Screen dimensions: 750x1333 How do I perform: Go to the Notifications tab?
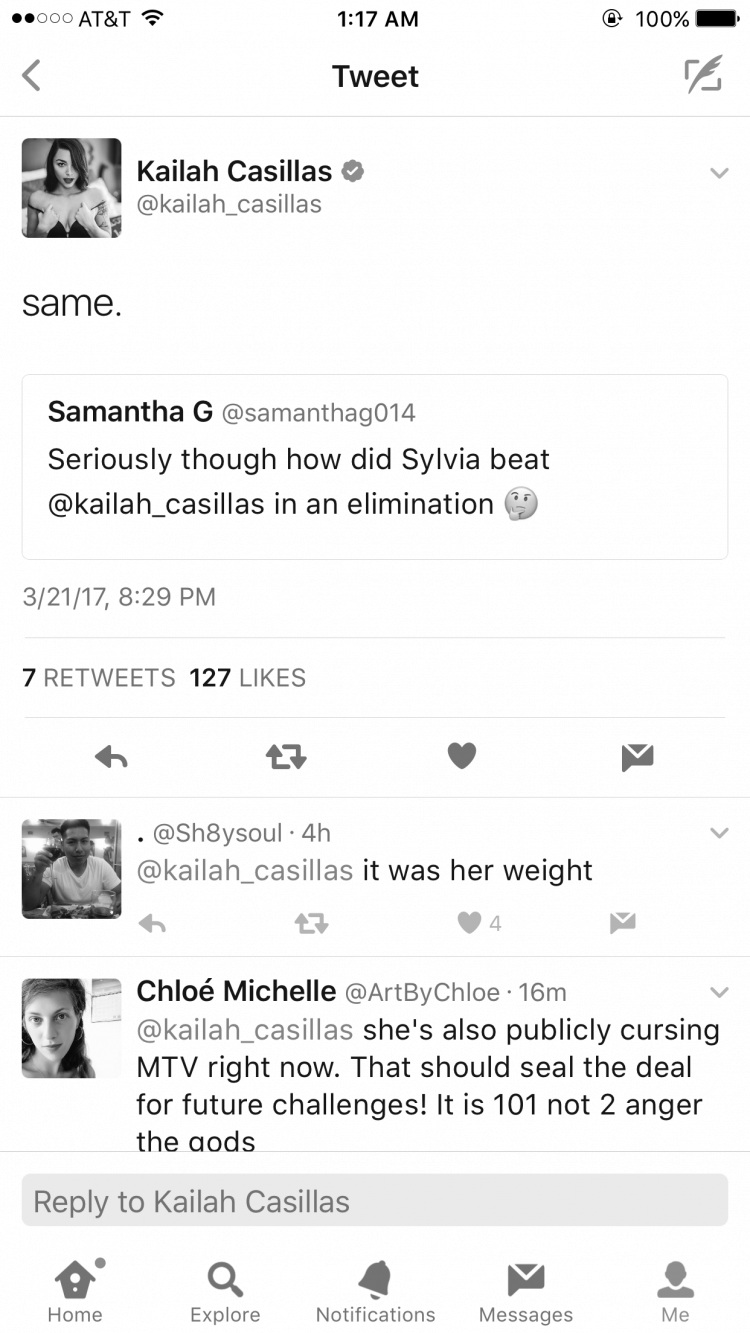tap(375, 1291)
